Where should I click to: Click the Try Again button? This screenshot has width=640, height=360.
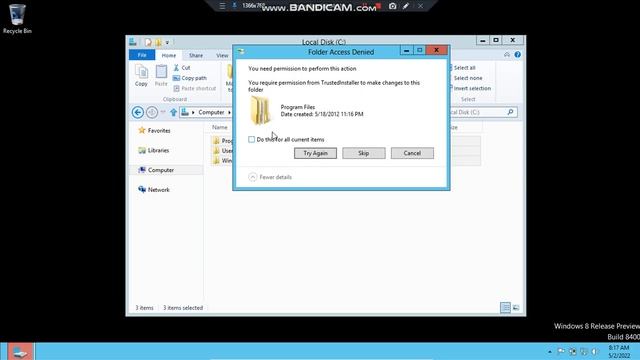pos(316,153)
